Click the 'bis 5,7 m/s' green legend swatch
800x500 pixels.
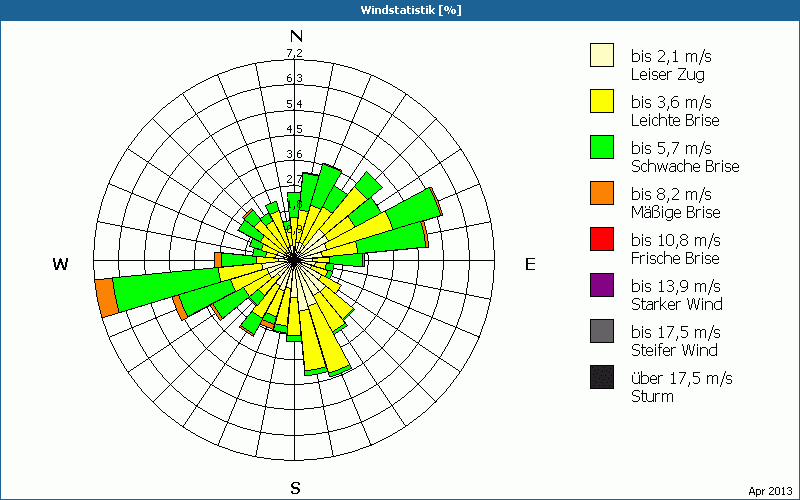click(x=602, y=147)
